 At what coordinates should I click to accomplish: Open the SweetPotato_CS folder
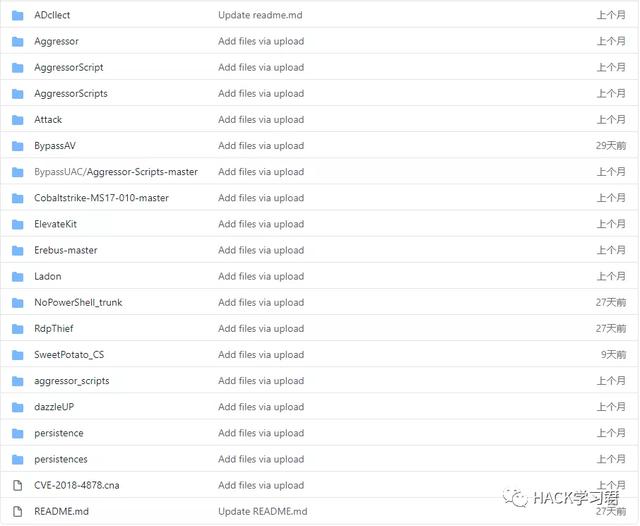69,354
